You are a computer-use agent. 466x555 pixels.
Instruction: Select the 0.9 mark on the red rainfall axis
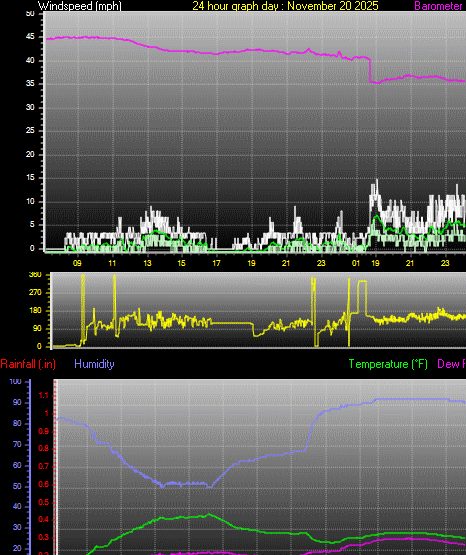pos(44,431)
